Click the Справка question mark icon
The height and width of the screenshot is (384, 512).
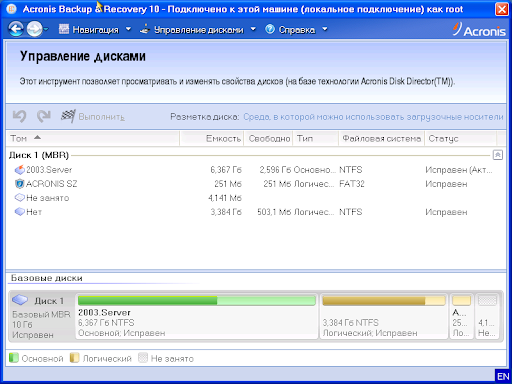coord(270,29)
